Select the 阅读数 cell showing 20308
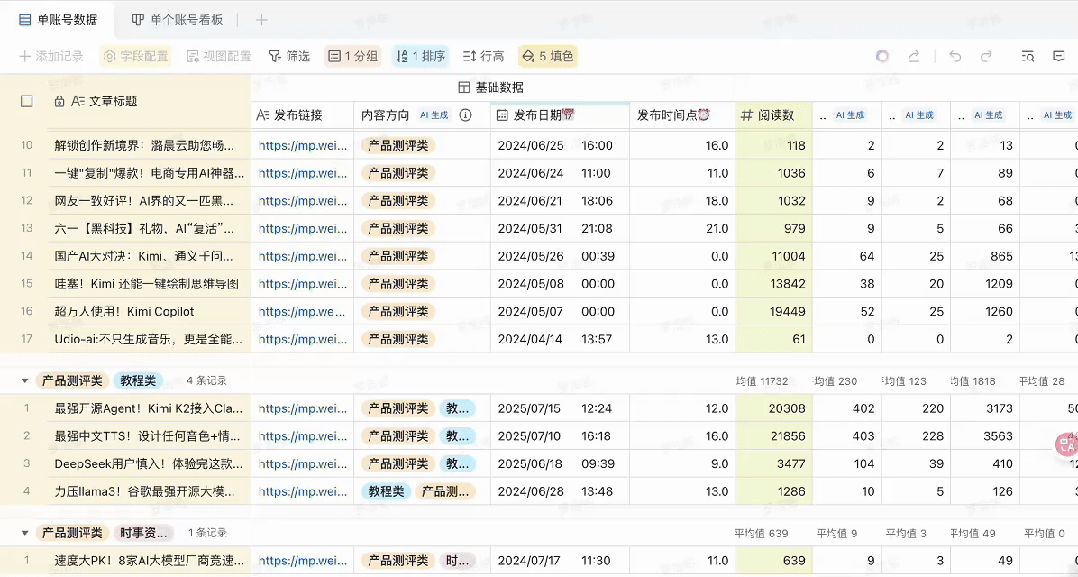 (789, 407)
